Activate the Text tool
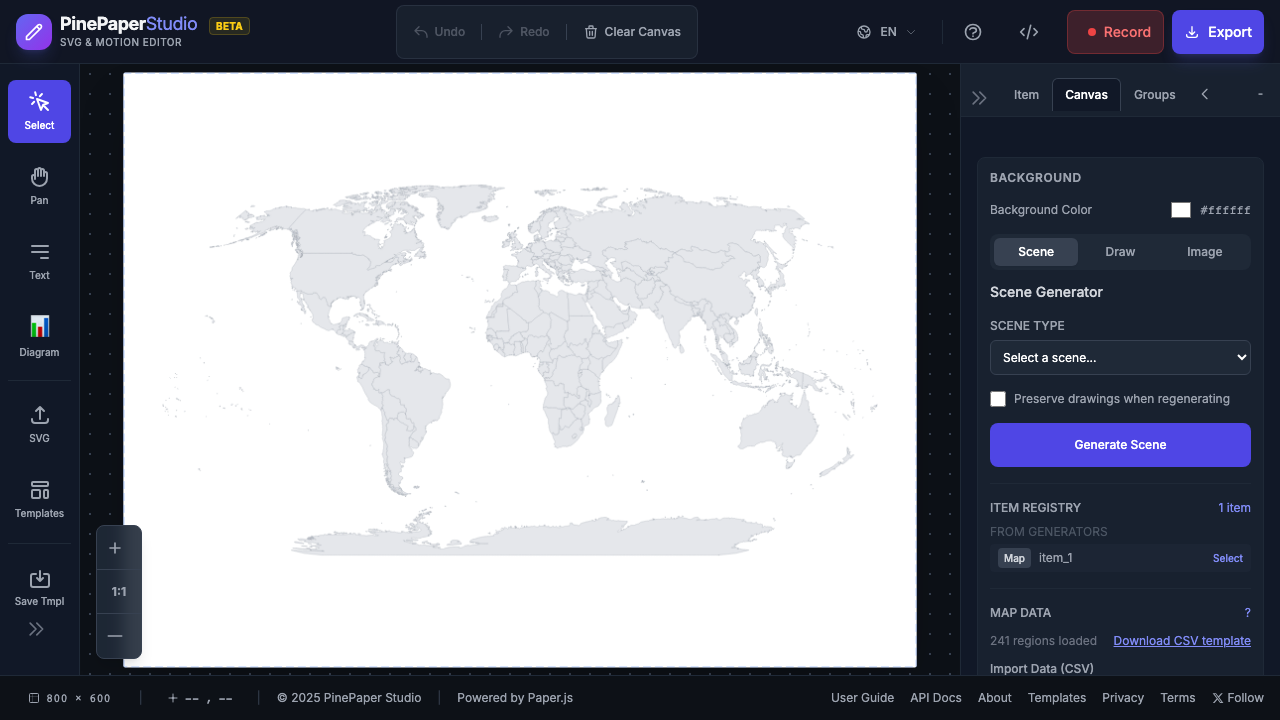The height and width of the screenshot is (720, 1280). pyautogui.click(x=38, y=258)
